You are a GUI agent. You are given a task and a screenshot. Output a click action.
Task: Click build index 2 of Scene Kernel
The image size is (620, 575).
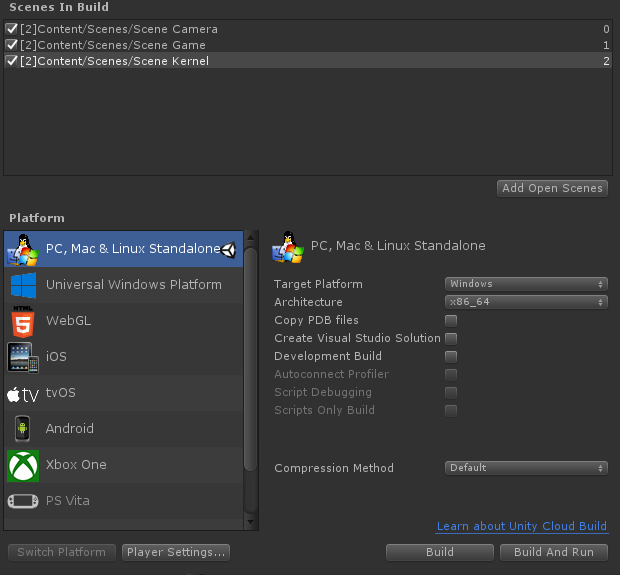pos(606,61)
